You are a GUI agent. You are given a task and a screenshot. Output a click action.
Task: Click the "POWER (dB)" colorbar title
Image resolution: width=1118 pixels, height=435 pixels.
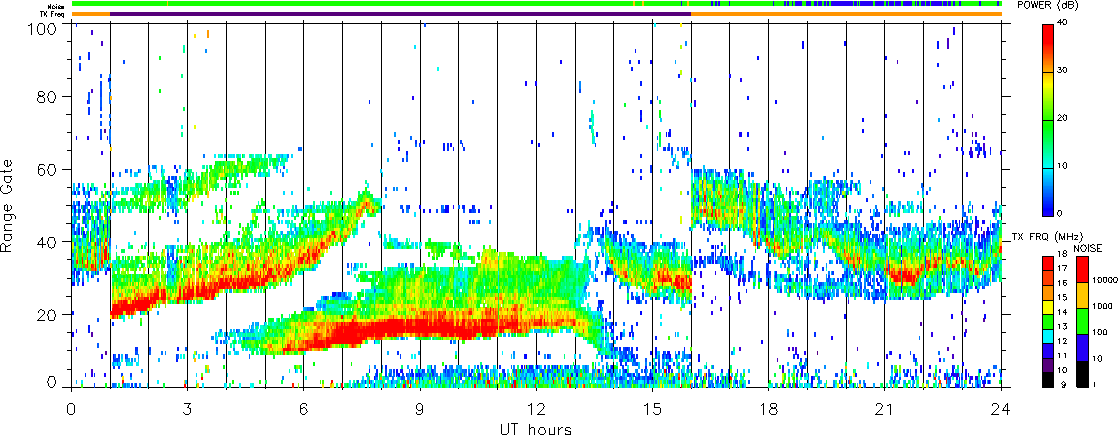[x=1047, y=5]
